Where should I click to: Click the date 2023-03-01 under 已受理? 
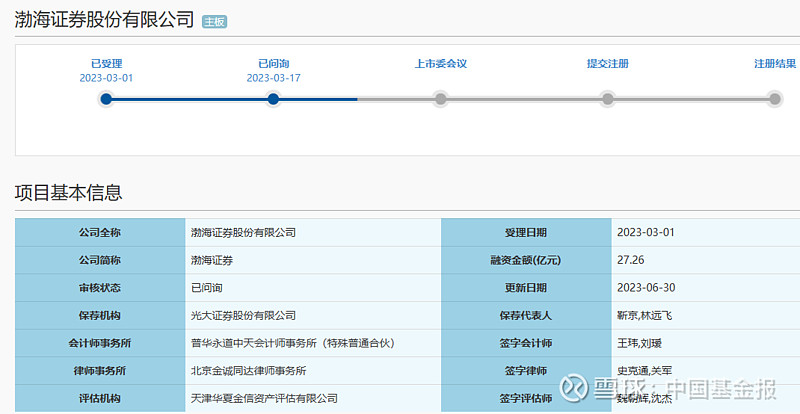tap(106, 78)
